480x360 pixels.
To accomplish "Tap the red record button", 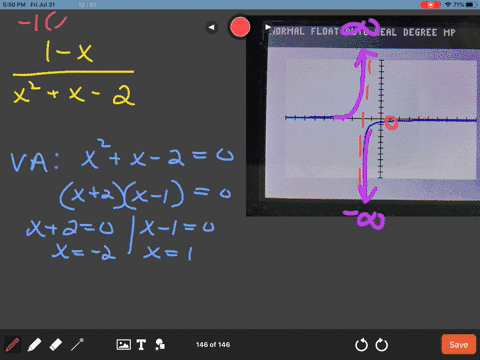I will click(x=240, y=27).
